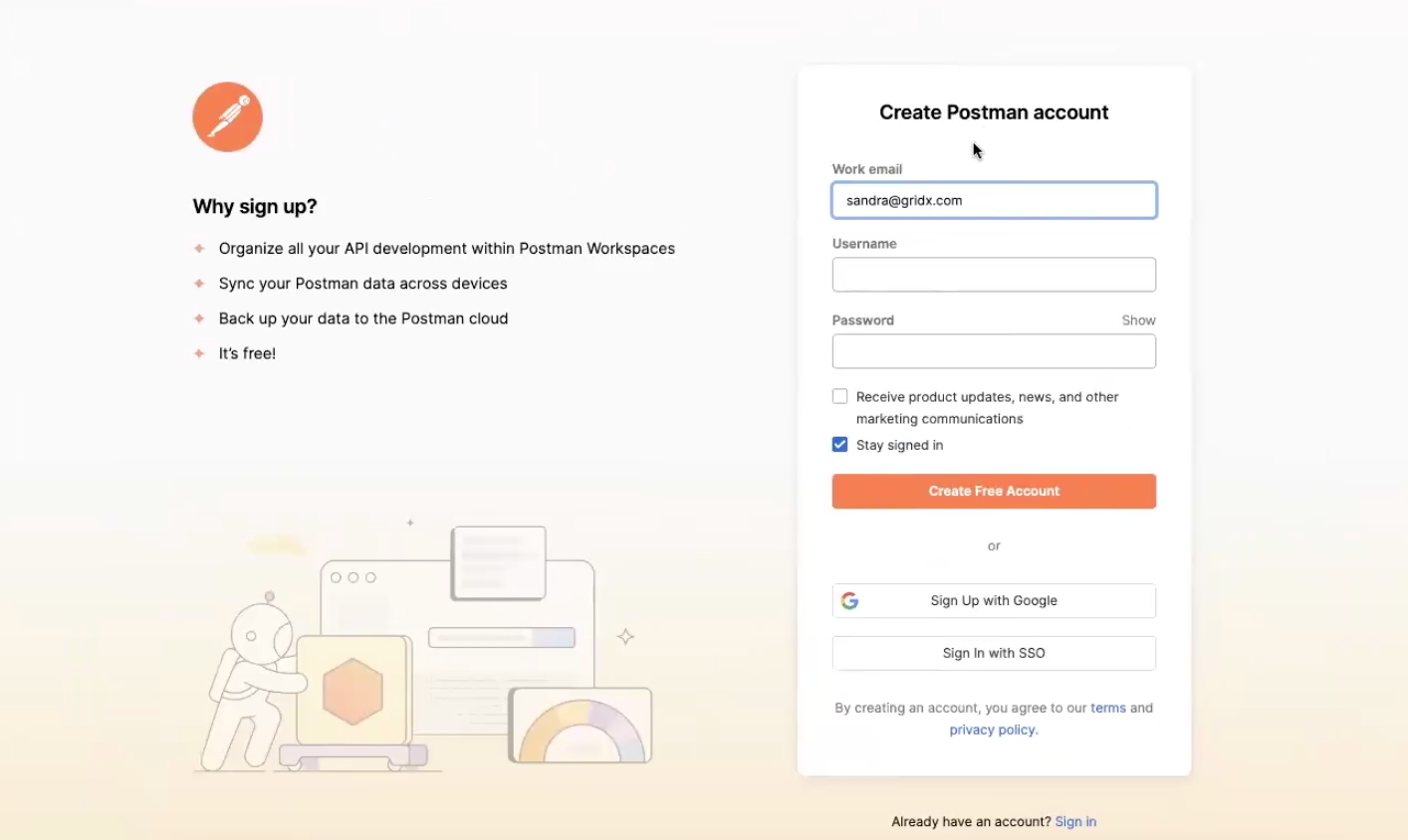
Task: Show the password text
Action: coord(1138,320)
